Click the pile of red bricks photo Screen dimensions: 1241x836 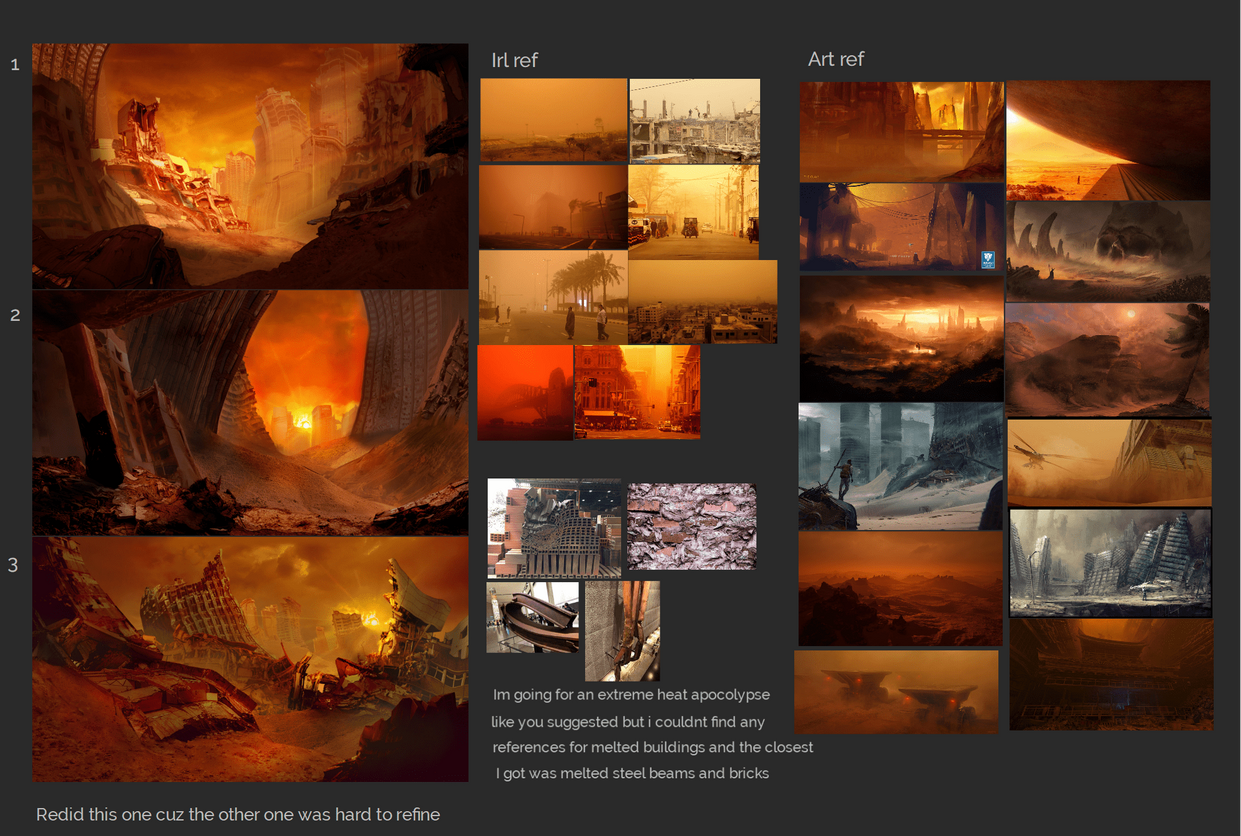691,526
